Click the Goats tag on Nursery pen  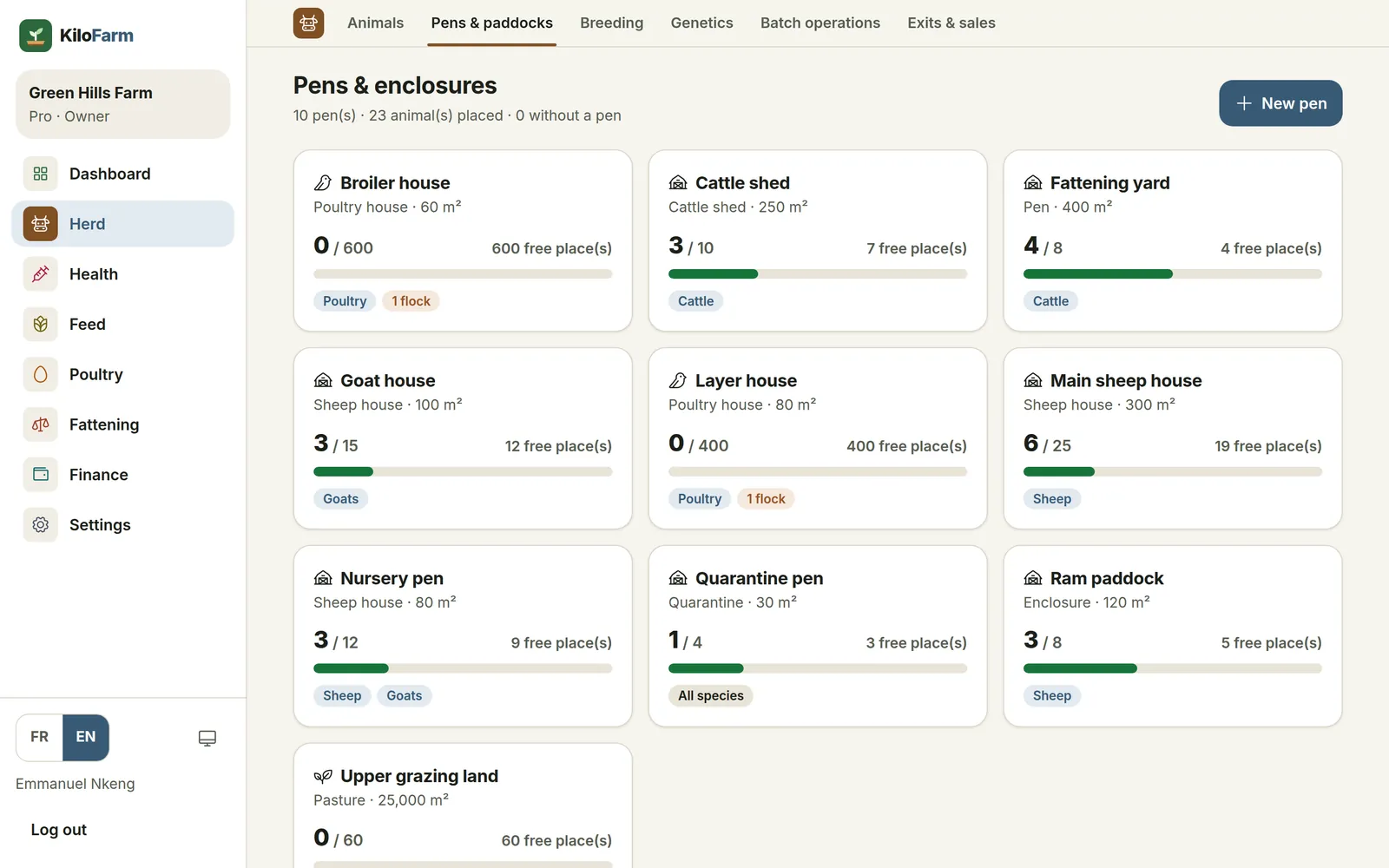(405, 696)
